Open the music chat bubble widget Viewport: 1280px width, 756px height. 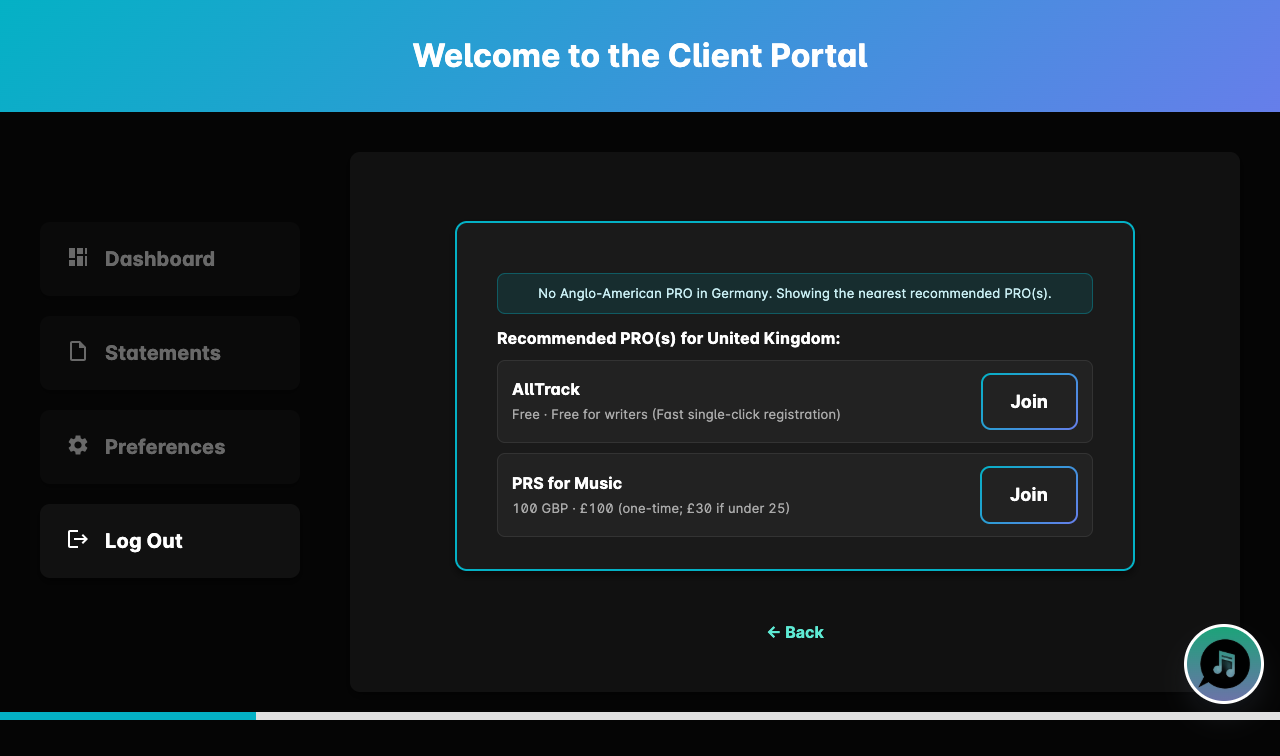click(x=1224, y=664)
